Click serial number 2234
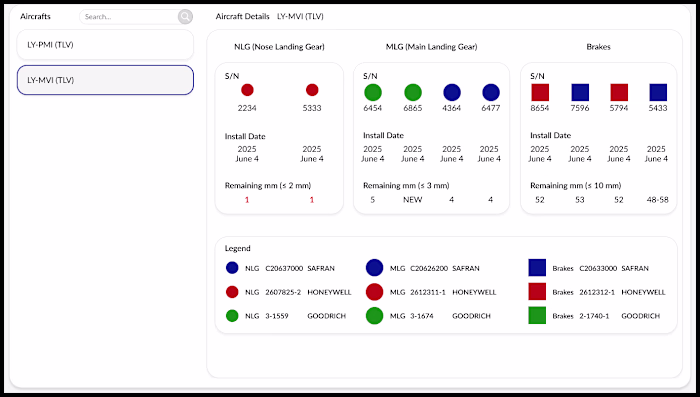 click(x=247, y=108)
